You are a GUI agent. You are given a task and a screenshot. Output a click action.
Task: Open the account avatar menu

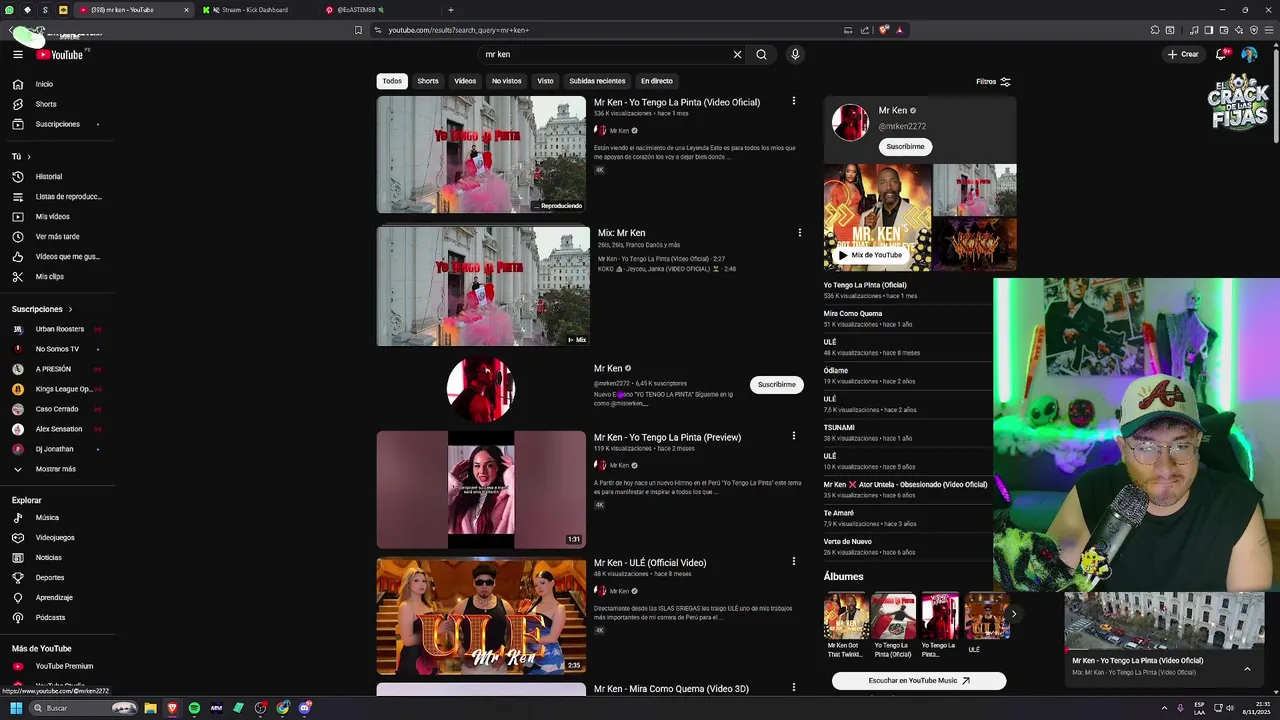[1249, 55]
